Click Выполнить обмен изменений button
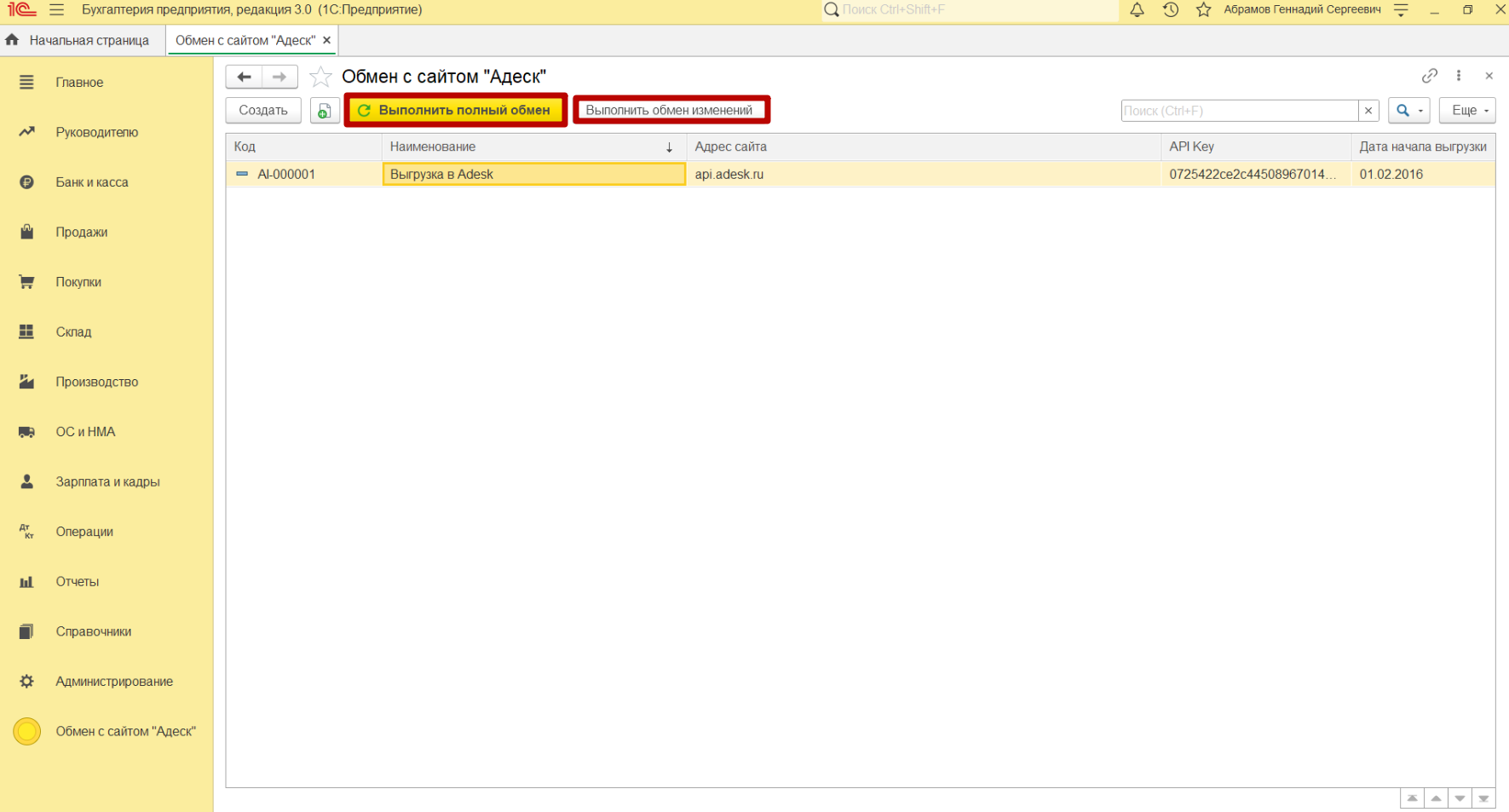 [670, 111]
